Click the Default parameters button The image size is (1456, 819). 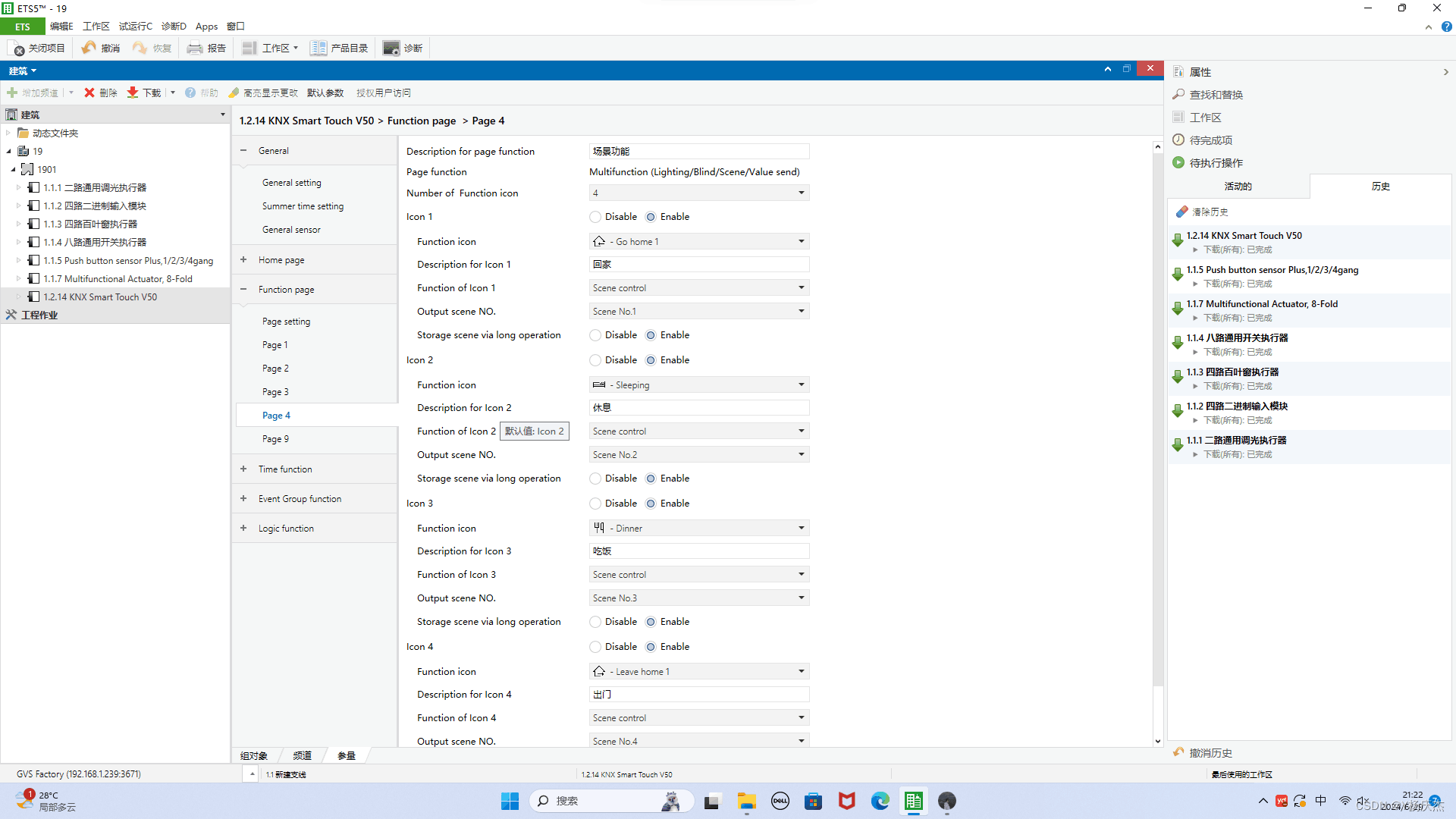[x=325, y=93]
